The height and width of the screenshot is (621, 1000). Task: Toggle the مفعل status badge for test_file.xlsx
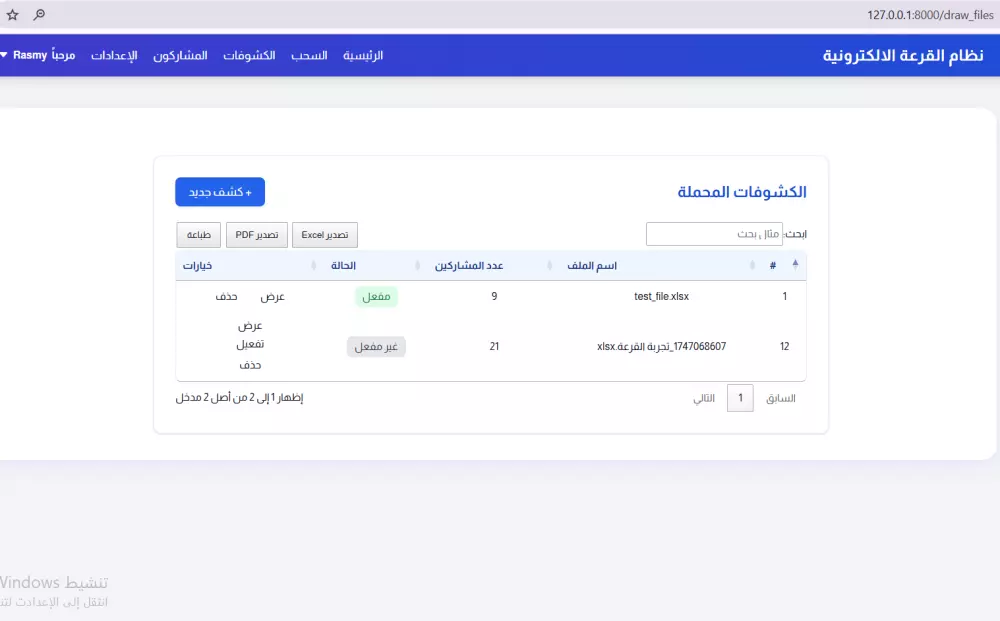377,296
